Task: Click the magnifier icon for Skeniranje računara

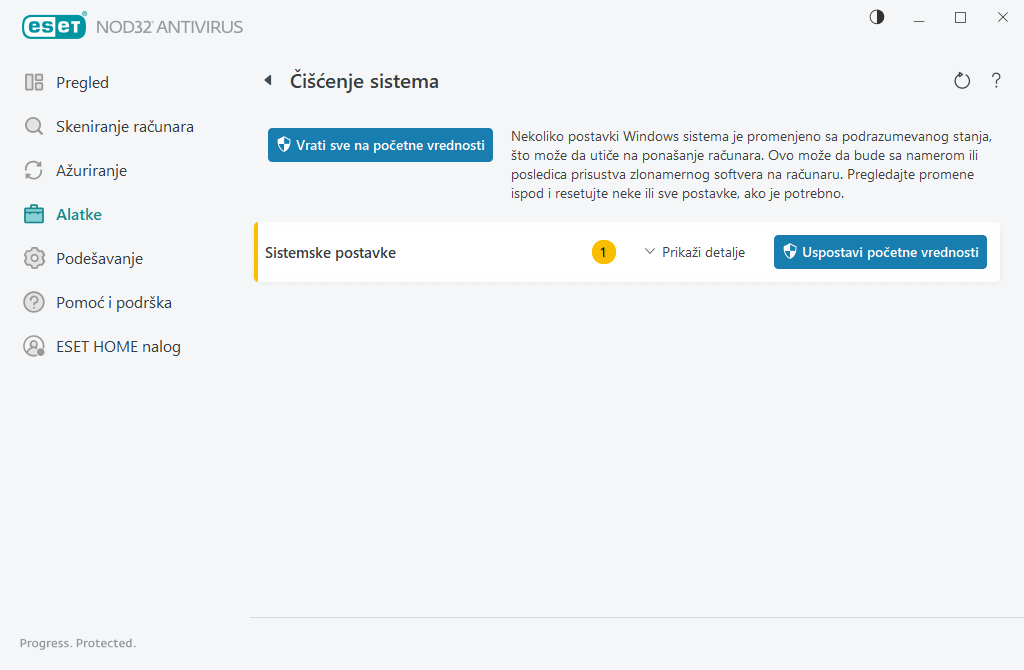Action: [34, 127]
